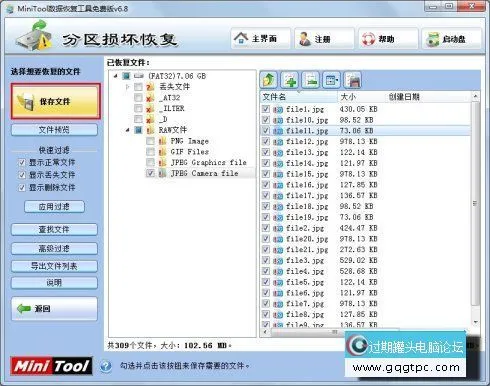The height and width of the screenshot is (386, 490).
Task: Click the vertical scrollbar thumb of file list
Action: 475,203
